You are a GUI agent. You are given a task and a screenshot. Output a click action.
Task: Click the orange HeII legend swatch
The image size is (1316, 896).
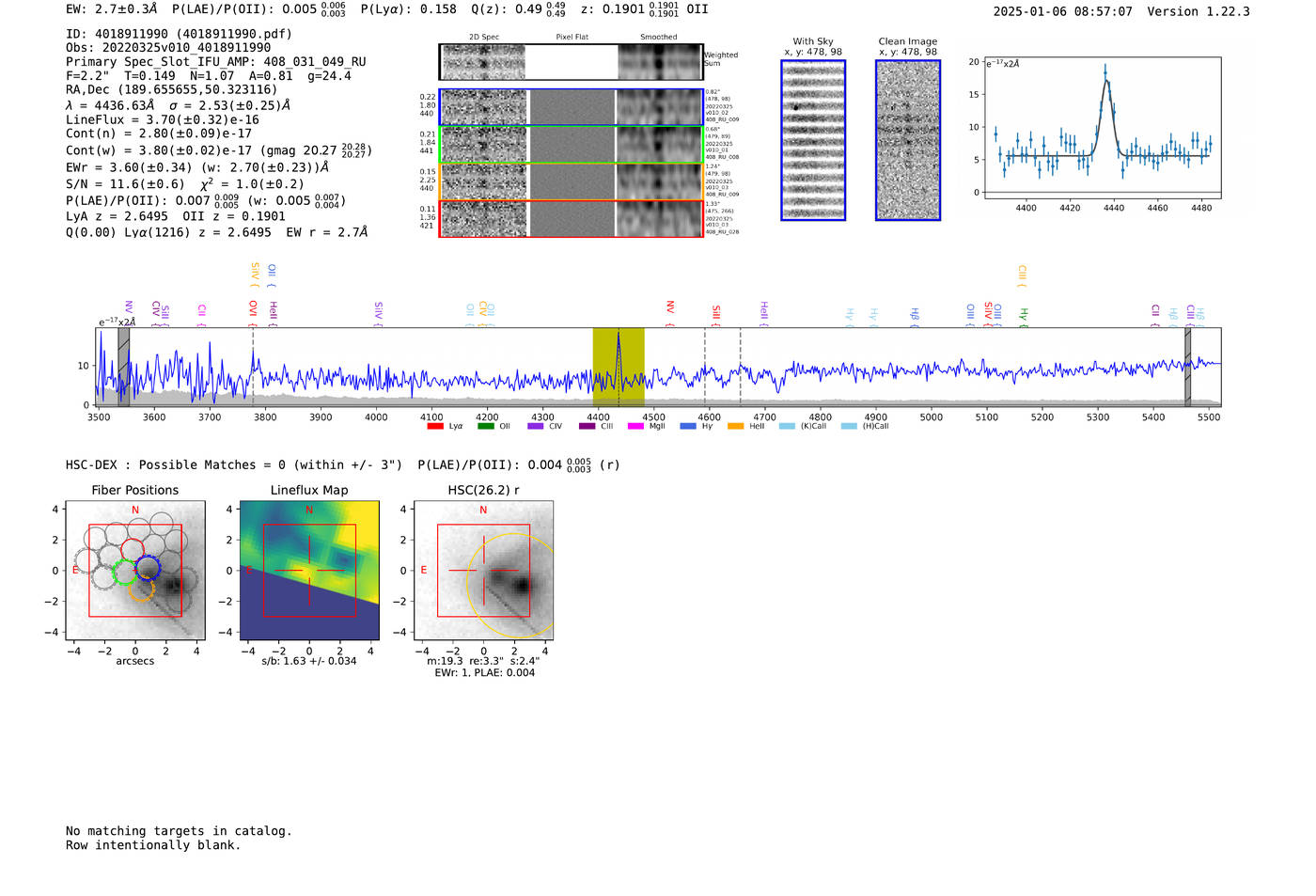click(x=735, y=427)
